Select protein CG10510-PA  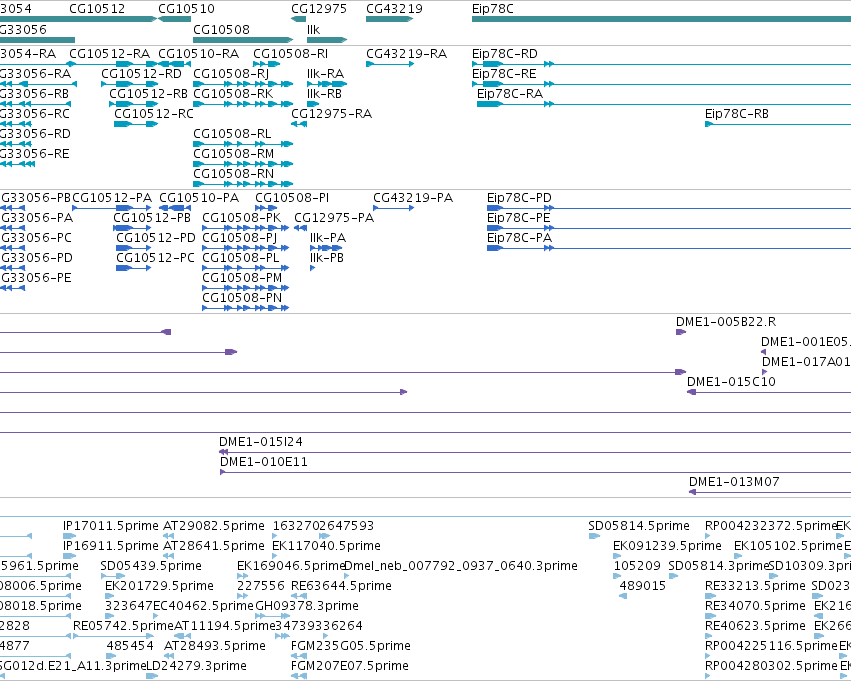pos(199,198)
